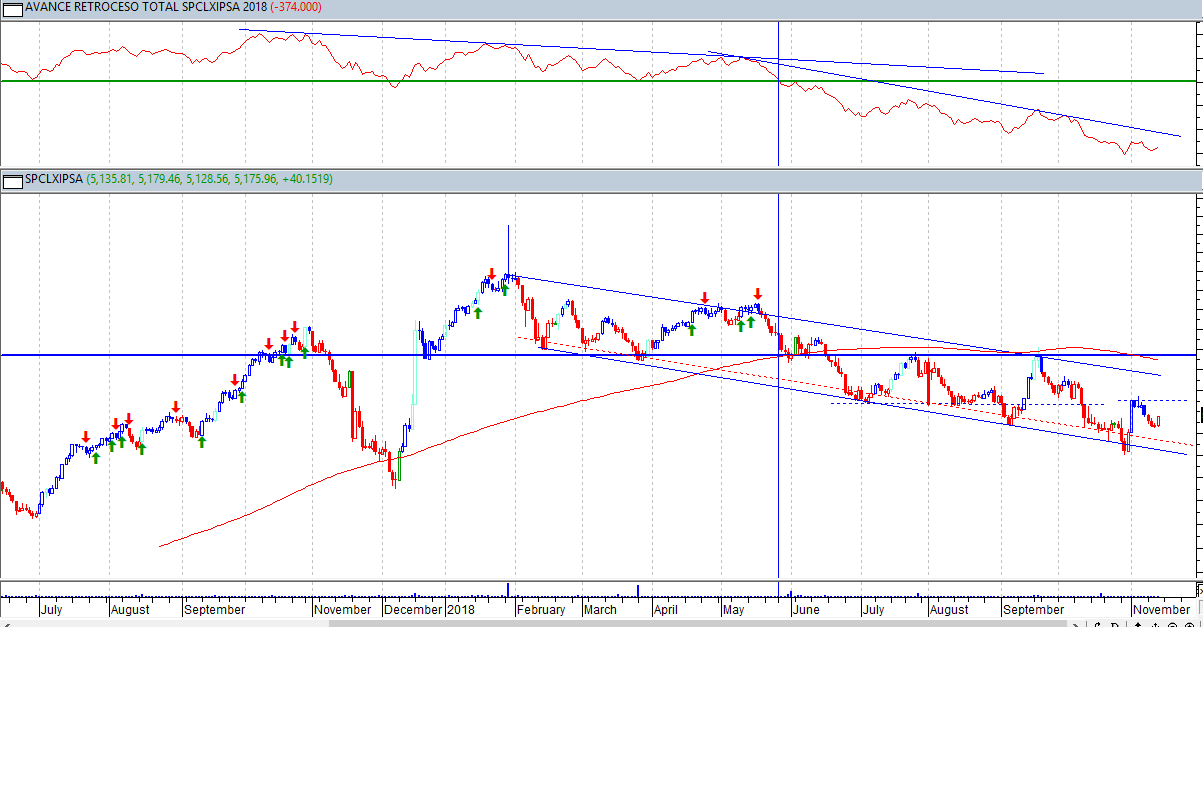Click the July label of 2018
This screenshot has width=1203, height=800.
pyautogui.click(x=873, y=609)
